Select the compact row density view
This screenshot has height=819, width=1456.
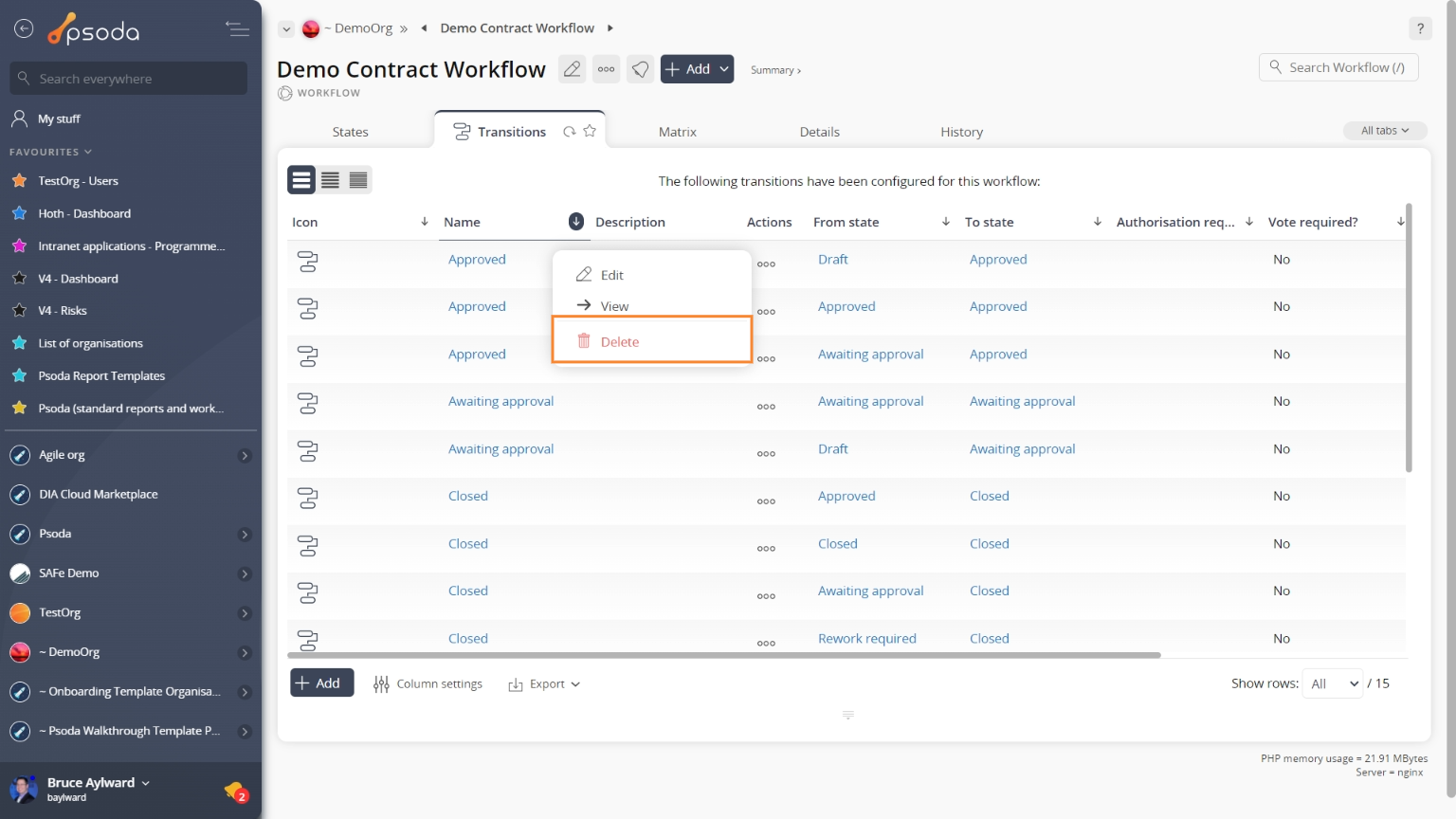click(x=358, y=180)
